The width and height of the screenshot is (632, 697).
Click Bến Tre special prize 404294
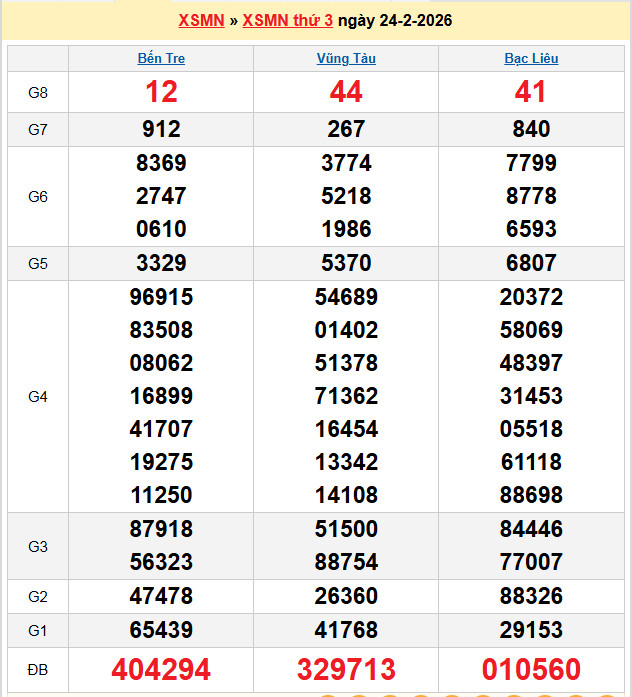pyautogui.click(x=161, y=669)
